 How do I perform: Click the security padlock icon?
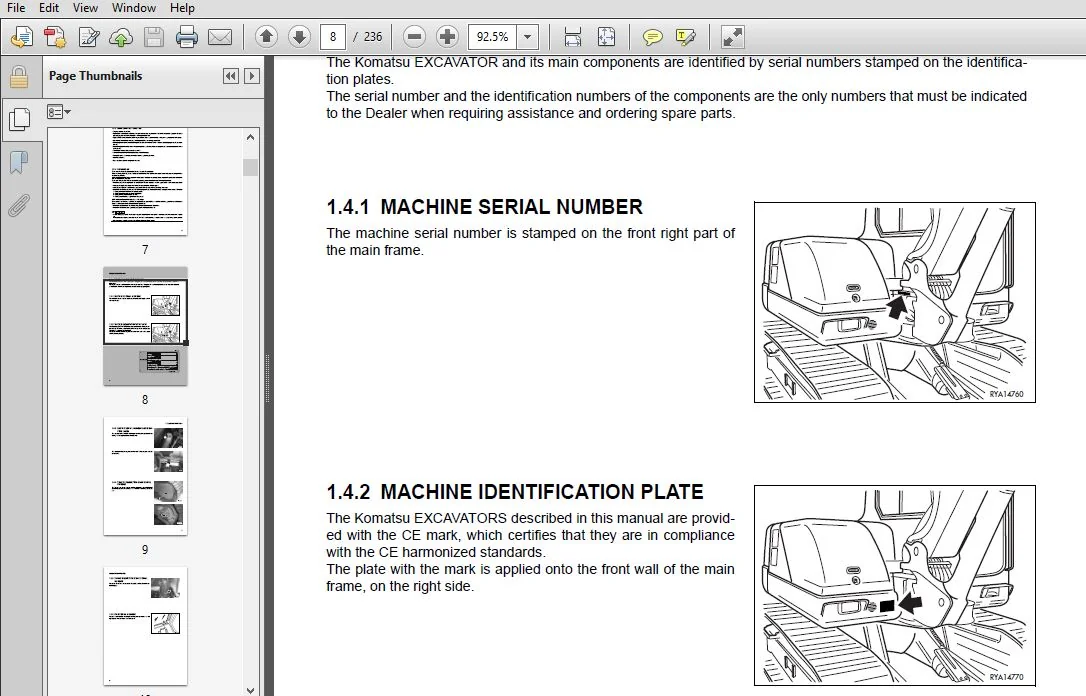[x=19, y=76]
